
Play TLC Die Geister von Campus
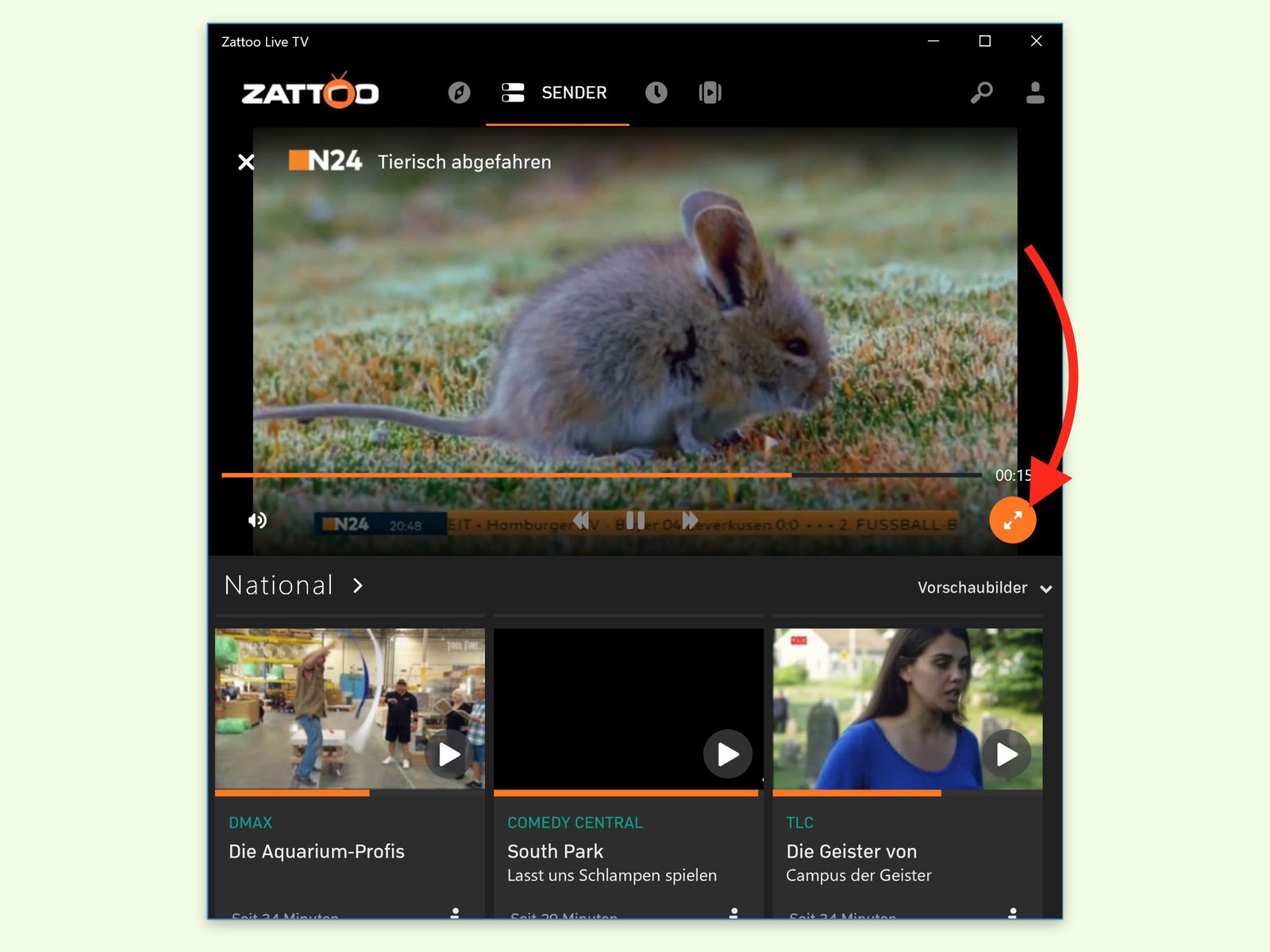1006,754
